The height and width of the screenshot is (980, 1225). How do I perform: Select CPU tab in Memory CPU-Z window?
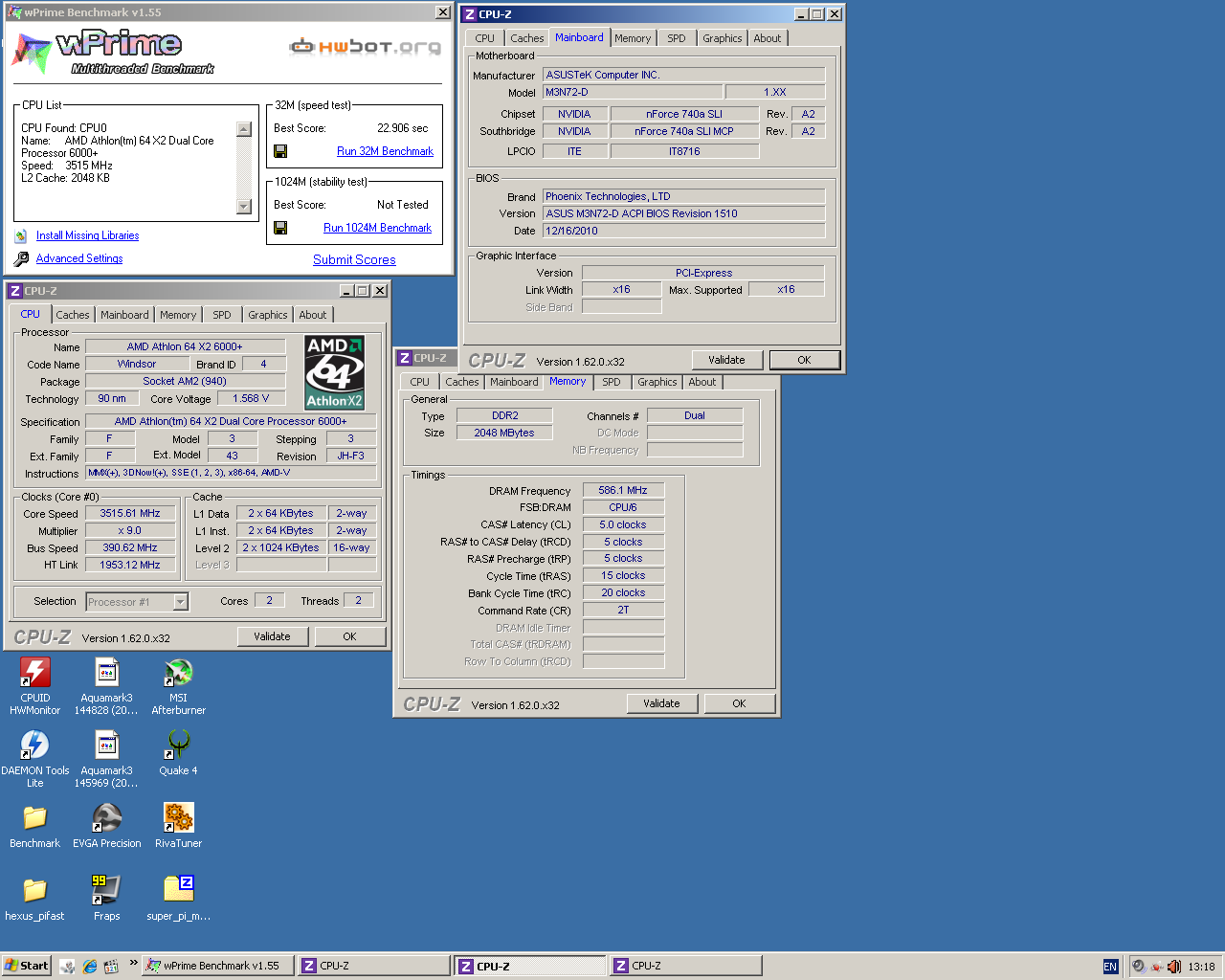point(420,382)
